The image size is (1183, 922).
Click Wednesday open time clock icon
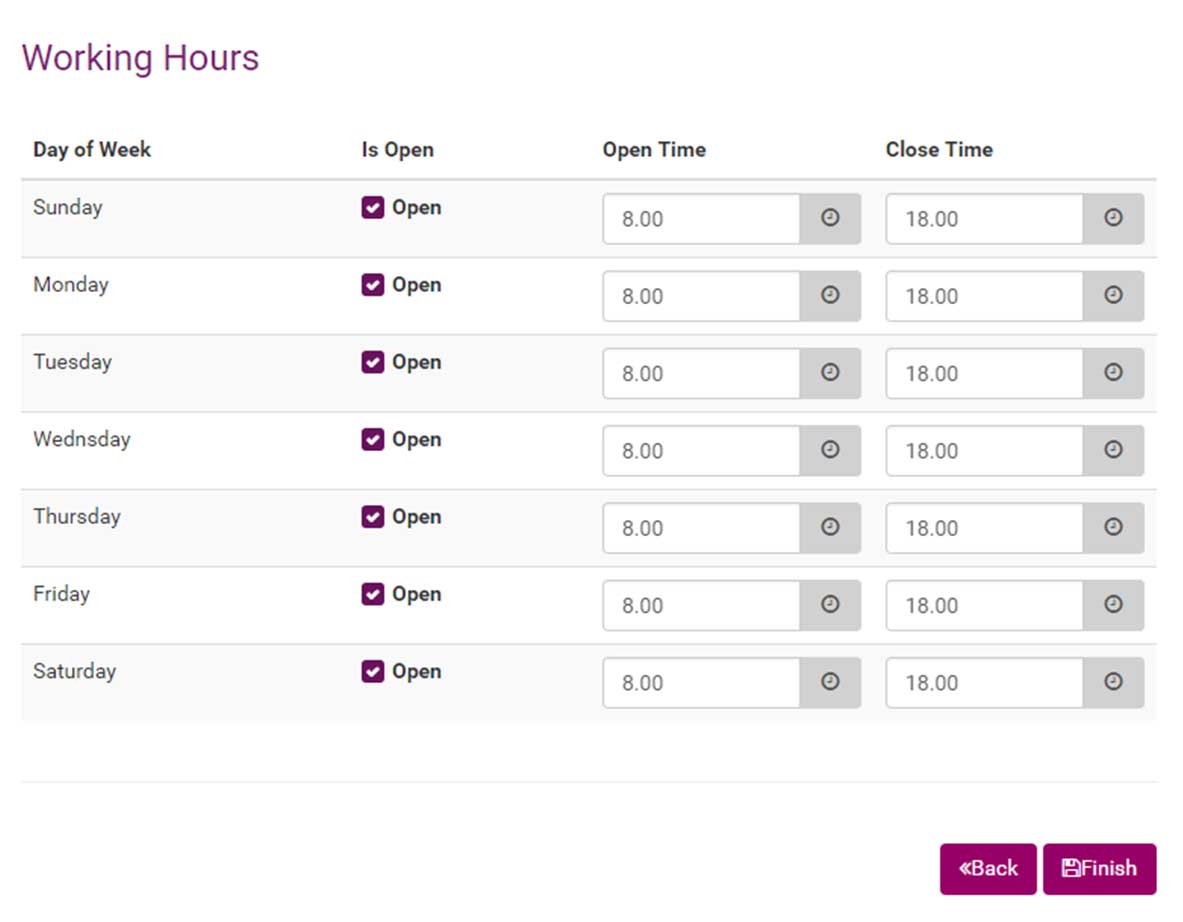point(830,450)
